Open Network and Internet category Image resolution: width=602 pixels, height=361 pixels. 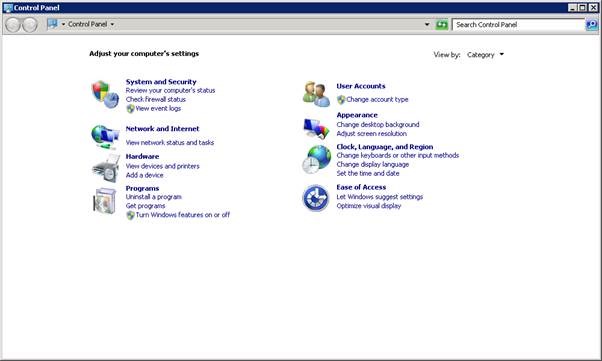[x=162, y=129]
